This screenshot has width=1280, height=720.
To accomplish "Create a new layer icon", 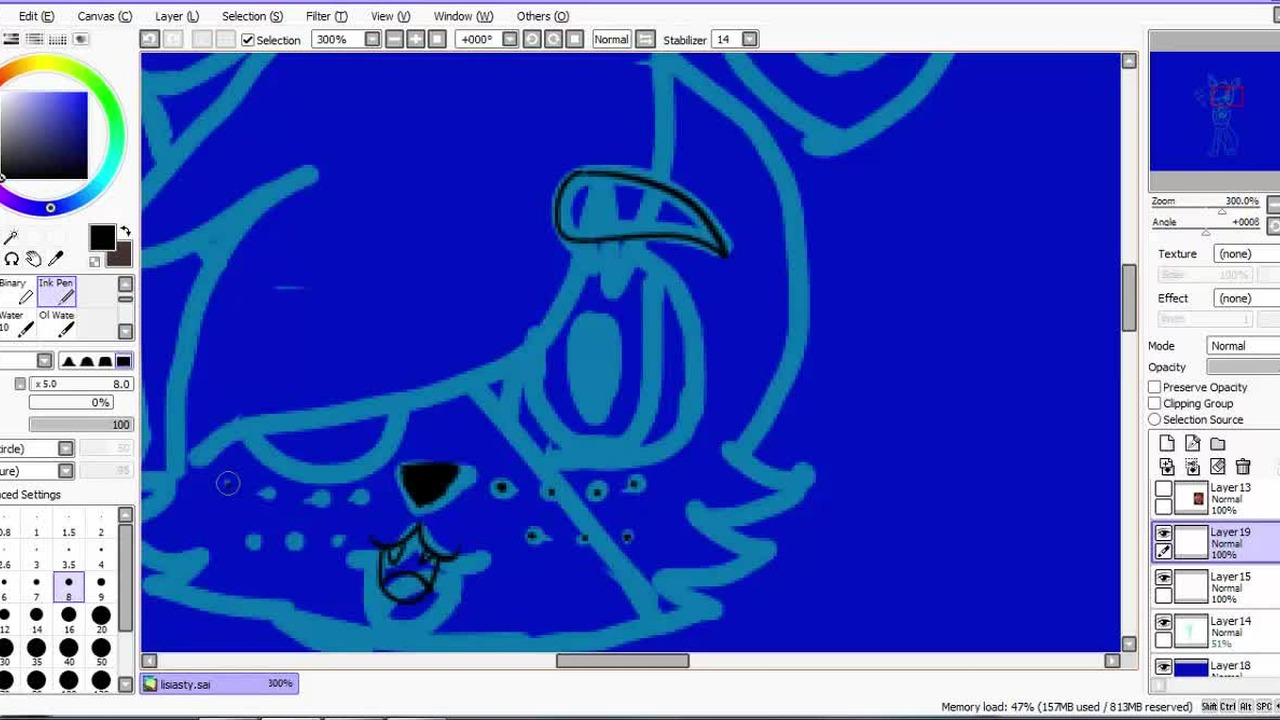I will coord(1167,443).
